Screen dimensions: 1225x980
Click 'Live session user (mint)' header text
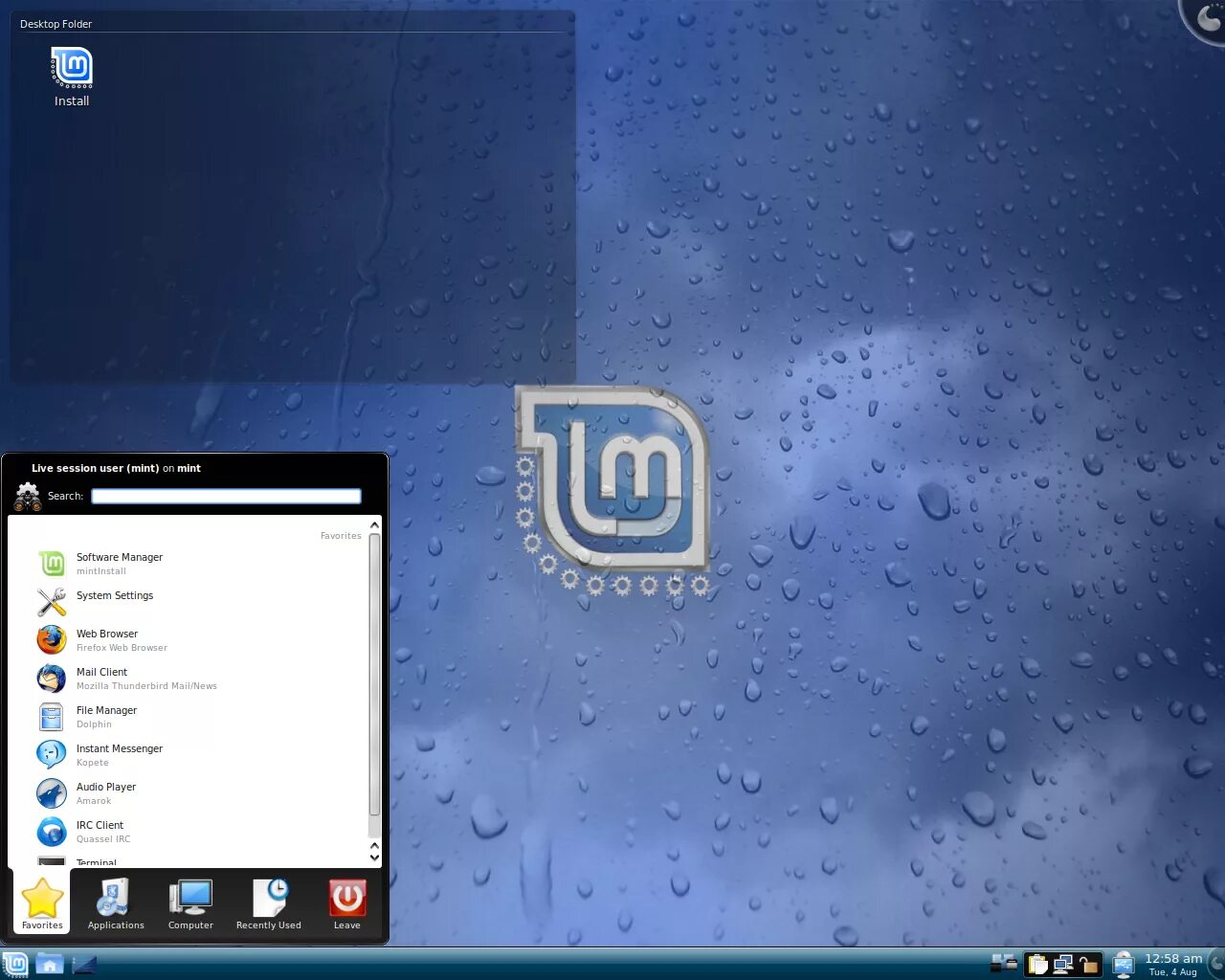tap(96, 468)
